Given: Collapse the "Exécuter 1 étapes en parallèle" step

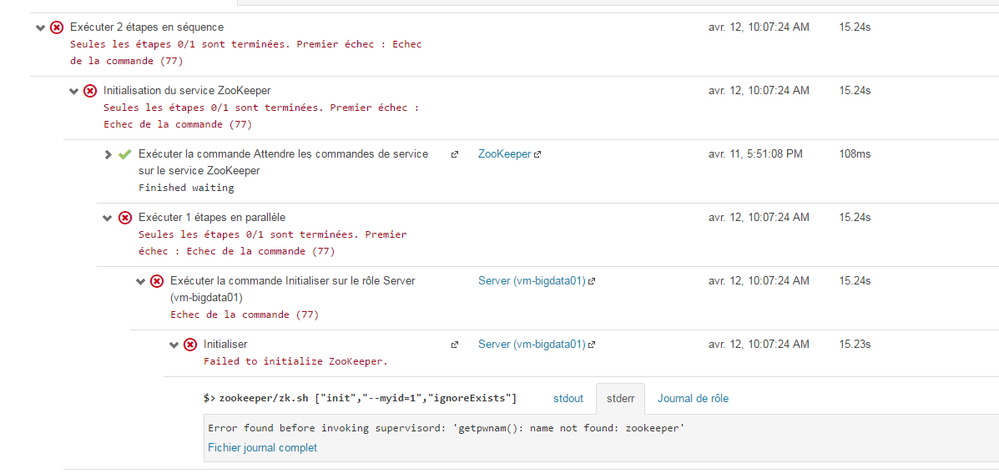Looking at the screenshot, I should 108,217.
